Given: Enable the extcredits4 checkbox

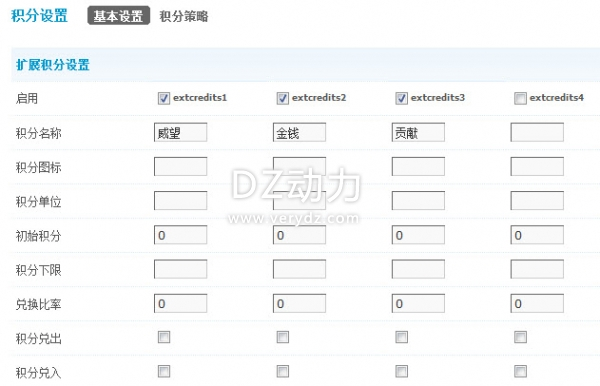Looking at the screenshot, I should pos(520,98).
